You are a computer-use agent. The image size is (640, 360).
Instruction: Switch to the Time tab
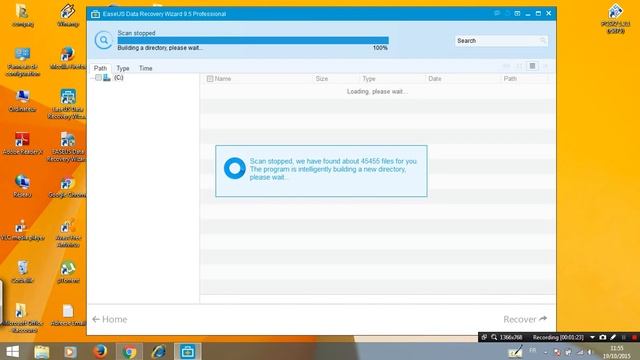click(146, 68)
